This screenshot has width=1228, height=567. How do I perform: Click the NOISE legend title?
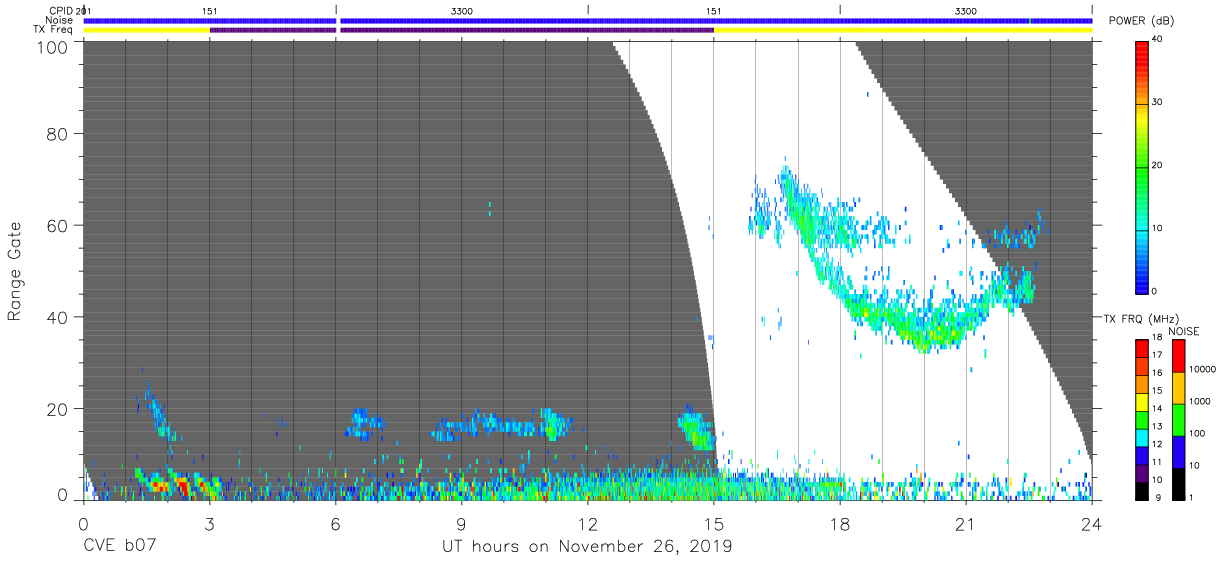coord(1184,331)
